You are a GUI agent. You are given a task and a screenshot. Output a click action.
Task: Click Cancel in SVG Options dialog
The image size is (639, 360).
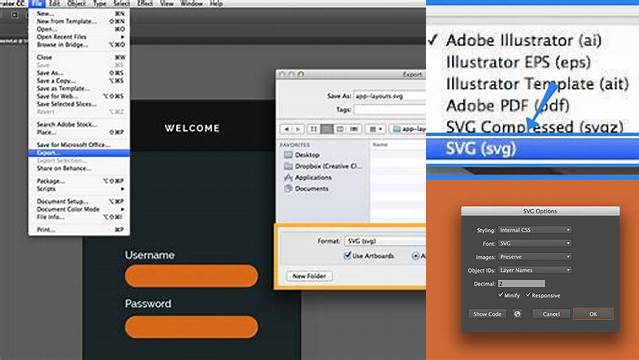[x=551, y=314]
